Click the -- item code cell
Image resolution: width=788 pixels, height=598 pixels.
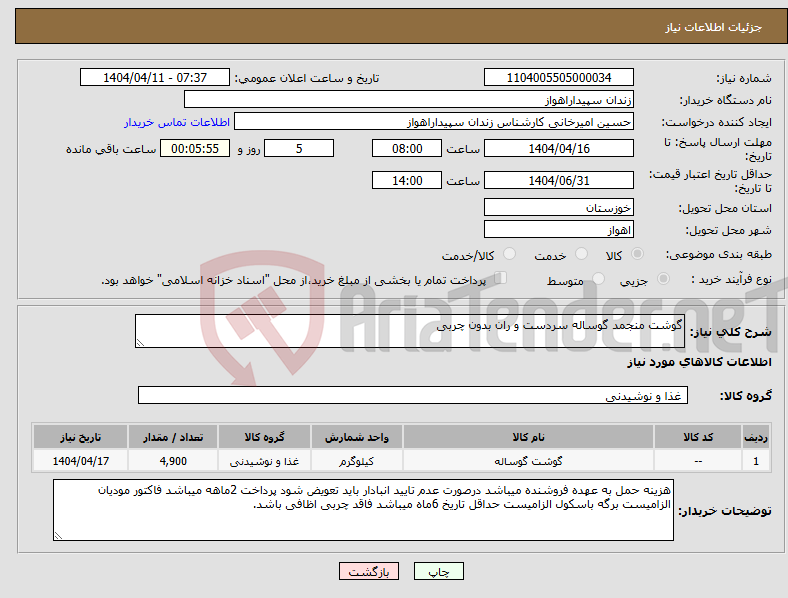[698, 460]
